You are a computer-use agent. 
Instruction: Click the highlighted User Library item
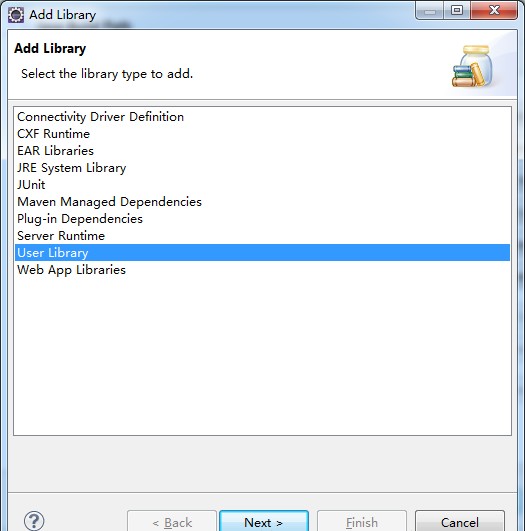(262, 253)
